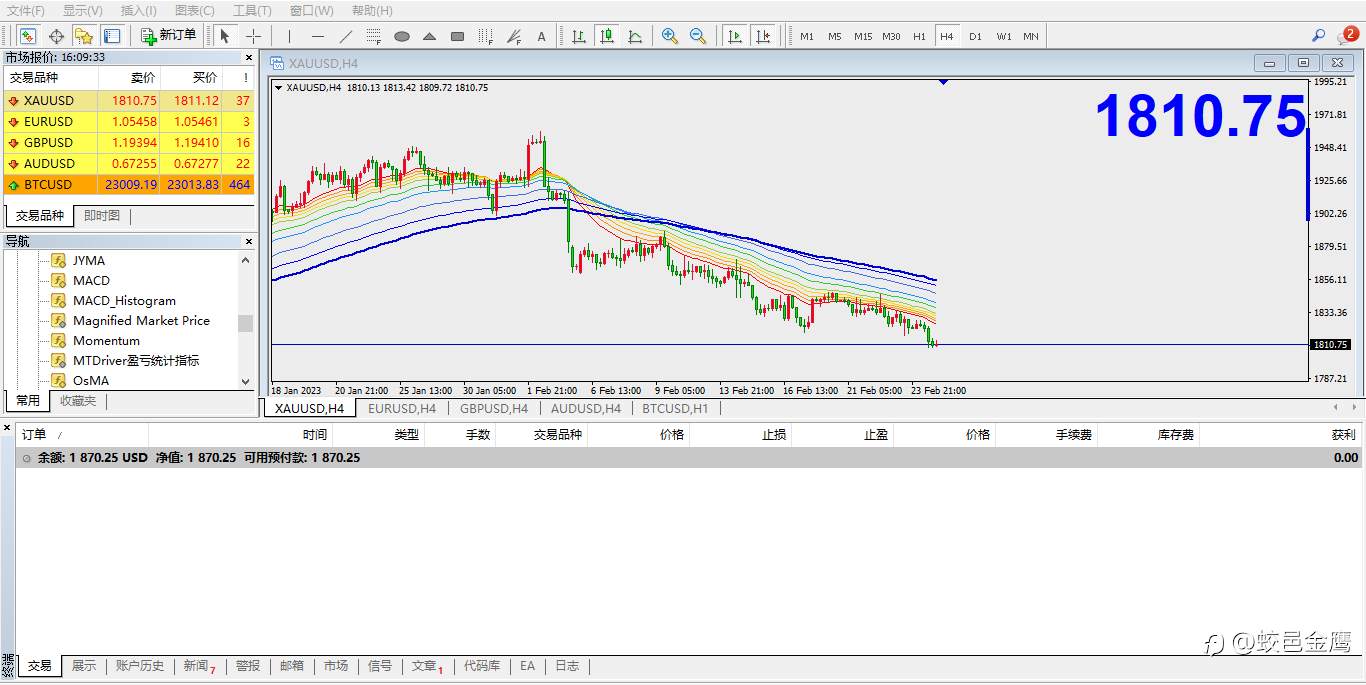Image resolution: width=1366 pixels, height=685 pixels.
Task: Set timeframe to W1
Action: [x=1003, y=36]
